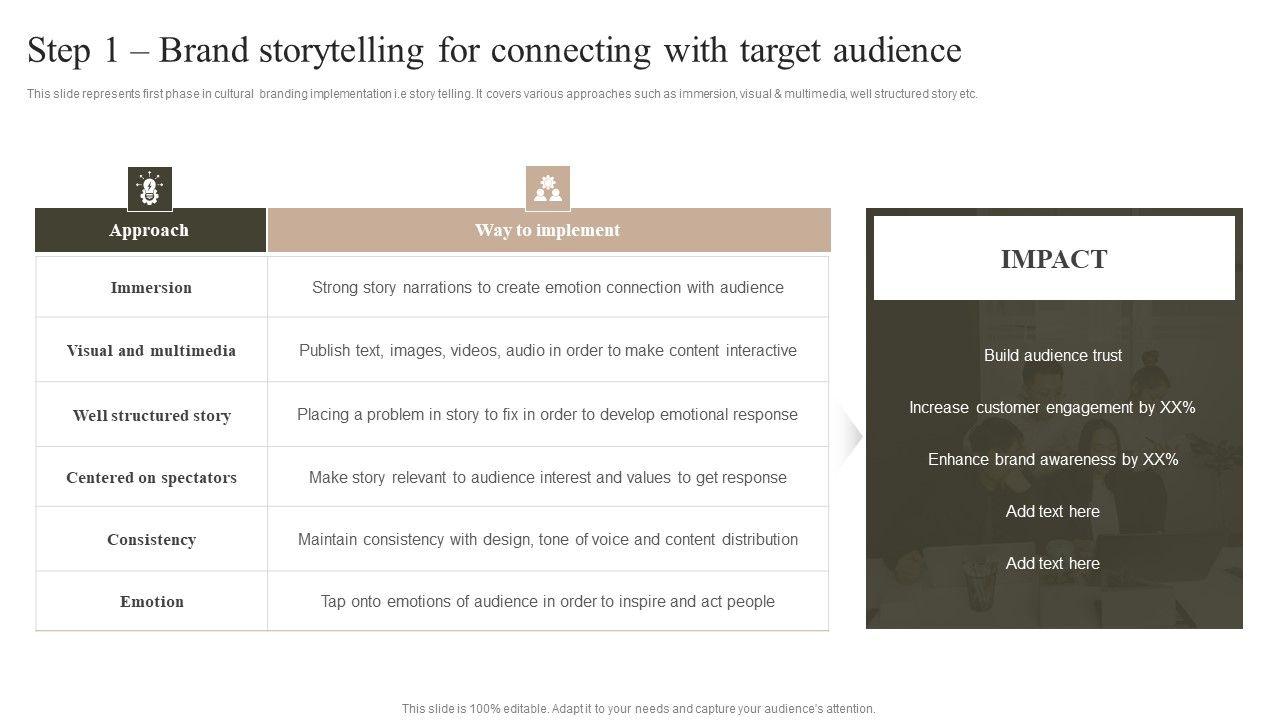Select the slide title about brand storytelling

coord(494,49)
